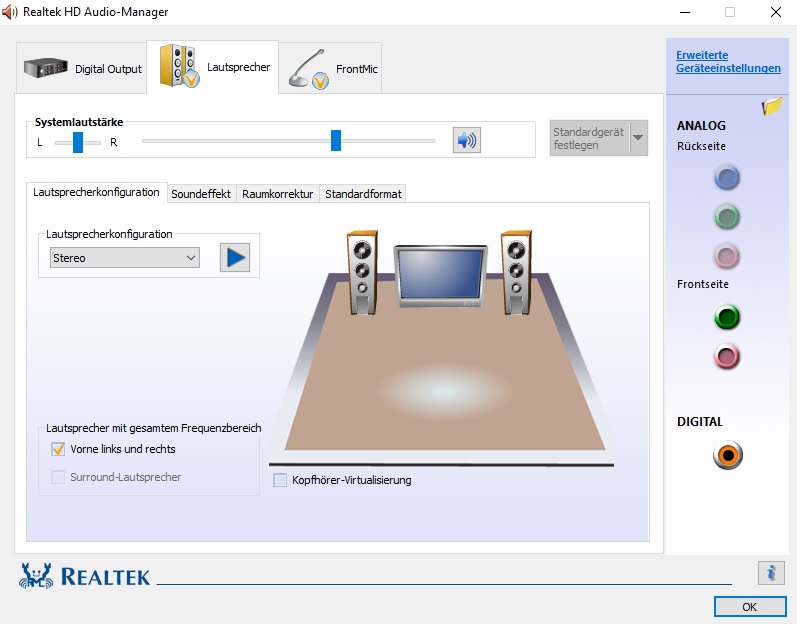Click the Lautsprecher speakers icon

point(179,66)
